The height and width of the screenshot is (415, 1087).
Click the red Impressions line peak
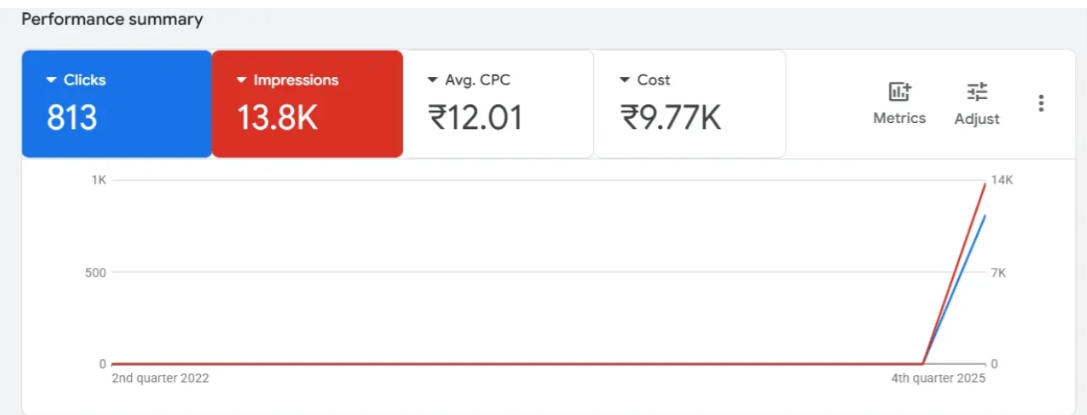click(984, 186)
